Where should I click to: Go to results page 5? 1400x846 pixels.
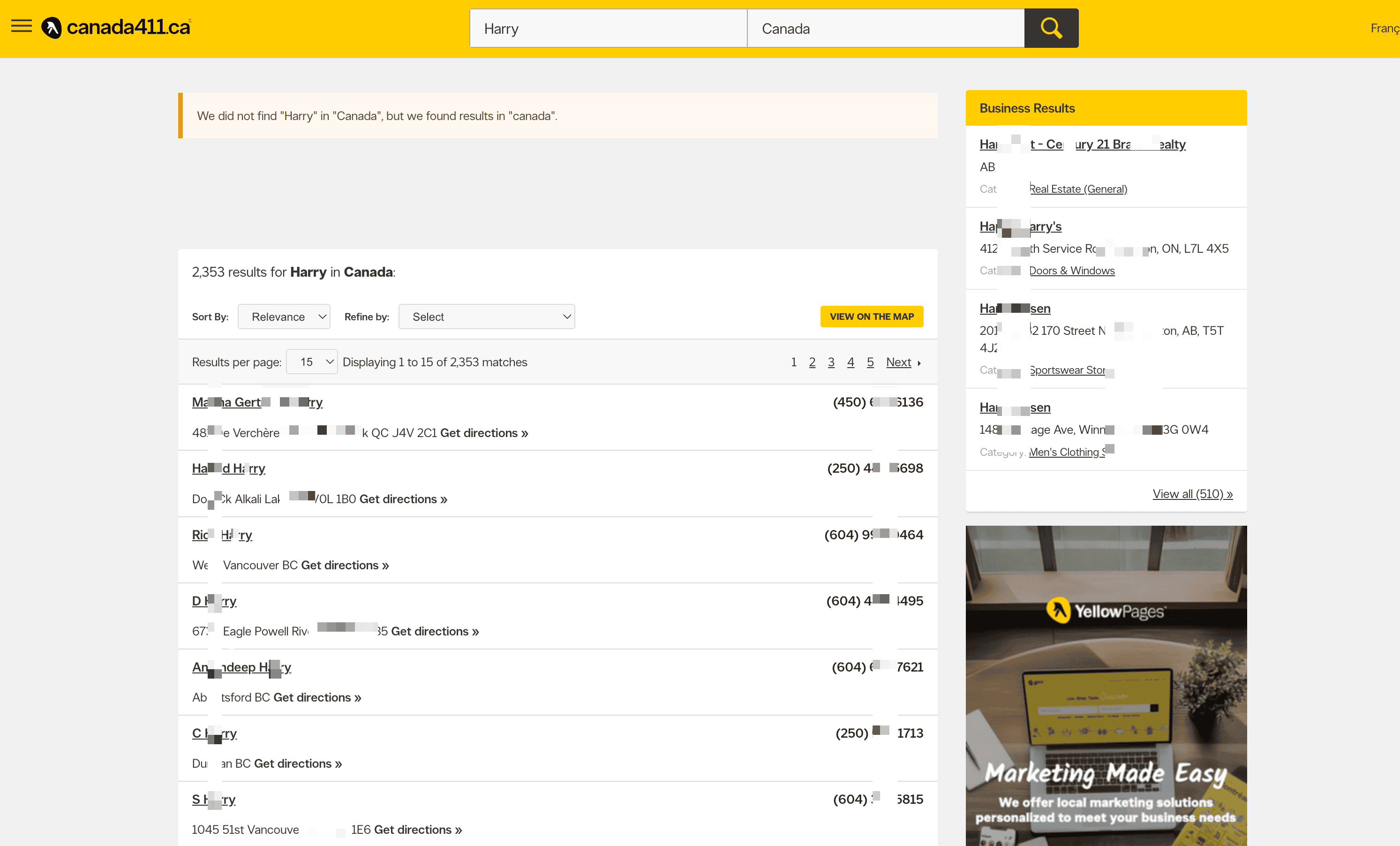coord(870,362)
